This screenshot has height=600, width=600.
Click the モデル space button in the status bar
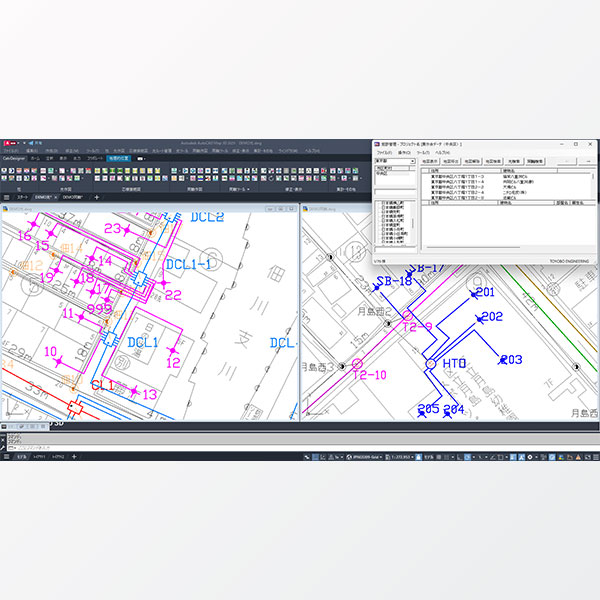(428, 457)
